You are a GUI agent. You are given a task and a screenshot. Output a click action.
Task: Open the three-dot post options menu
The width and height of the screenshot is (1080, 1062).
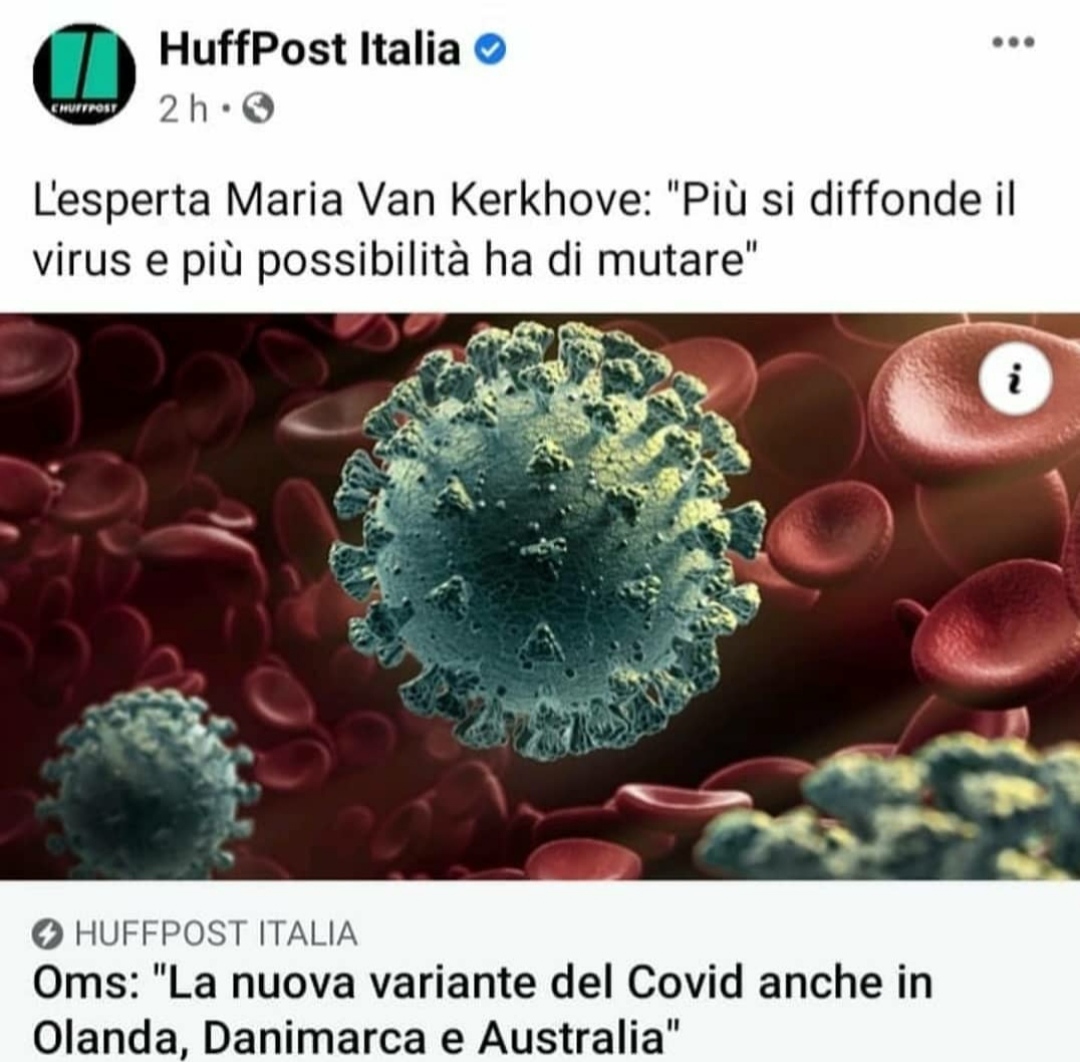pyautogui.click(x=1013, y=43)
